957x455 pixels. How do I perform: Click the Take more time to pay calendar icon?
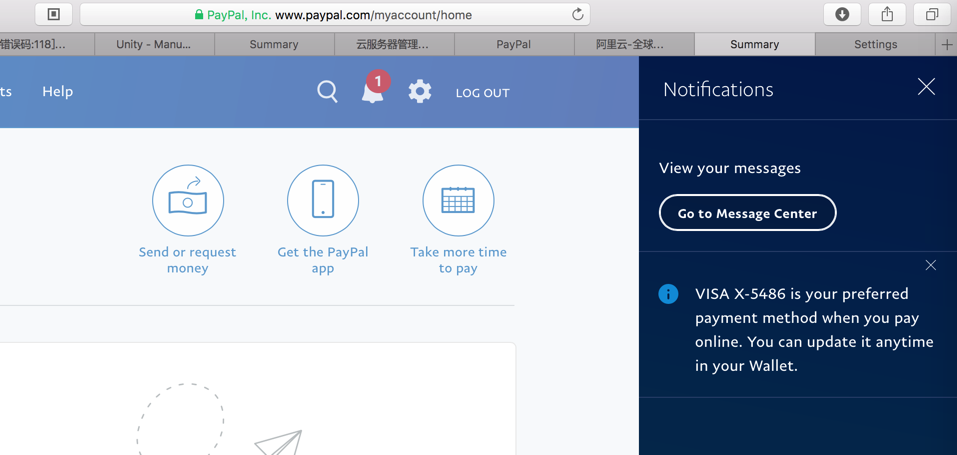click(458, 201)
